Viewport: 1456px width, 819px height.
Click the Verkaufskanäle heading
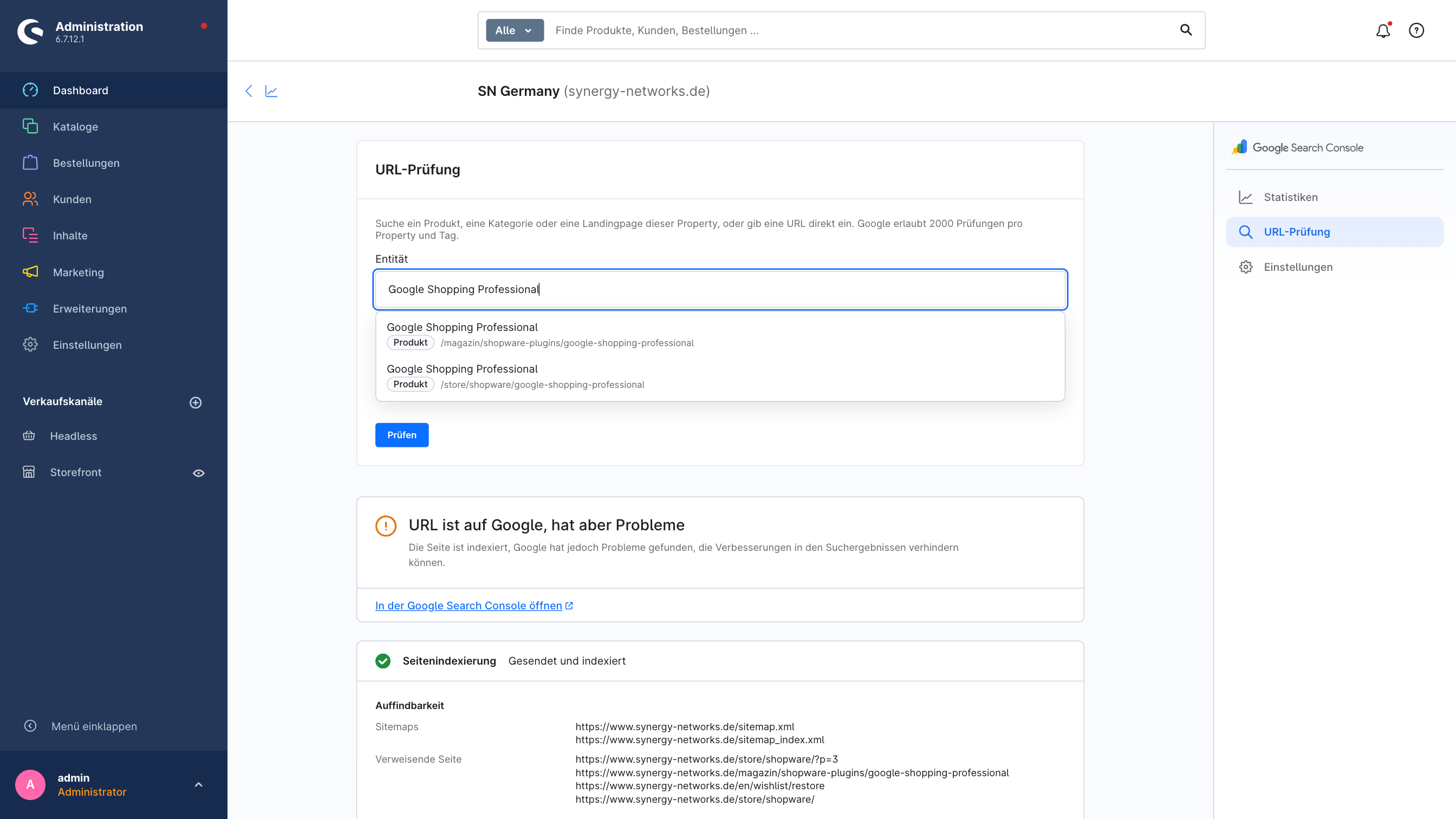click(62, 401)
